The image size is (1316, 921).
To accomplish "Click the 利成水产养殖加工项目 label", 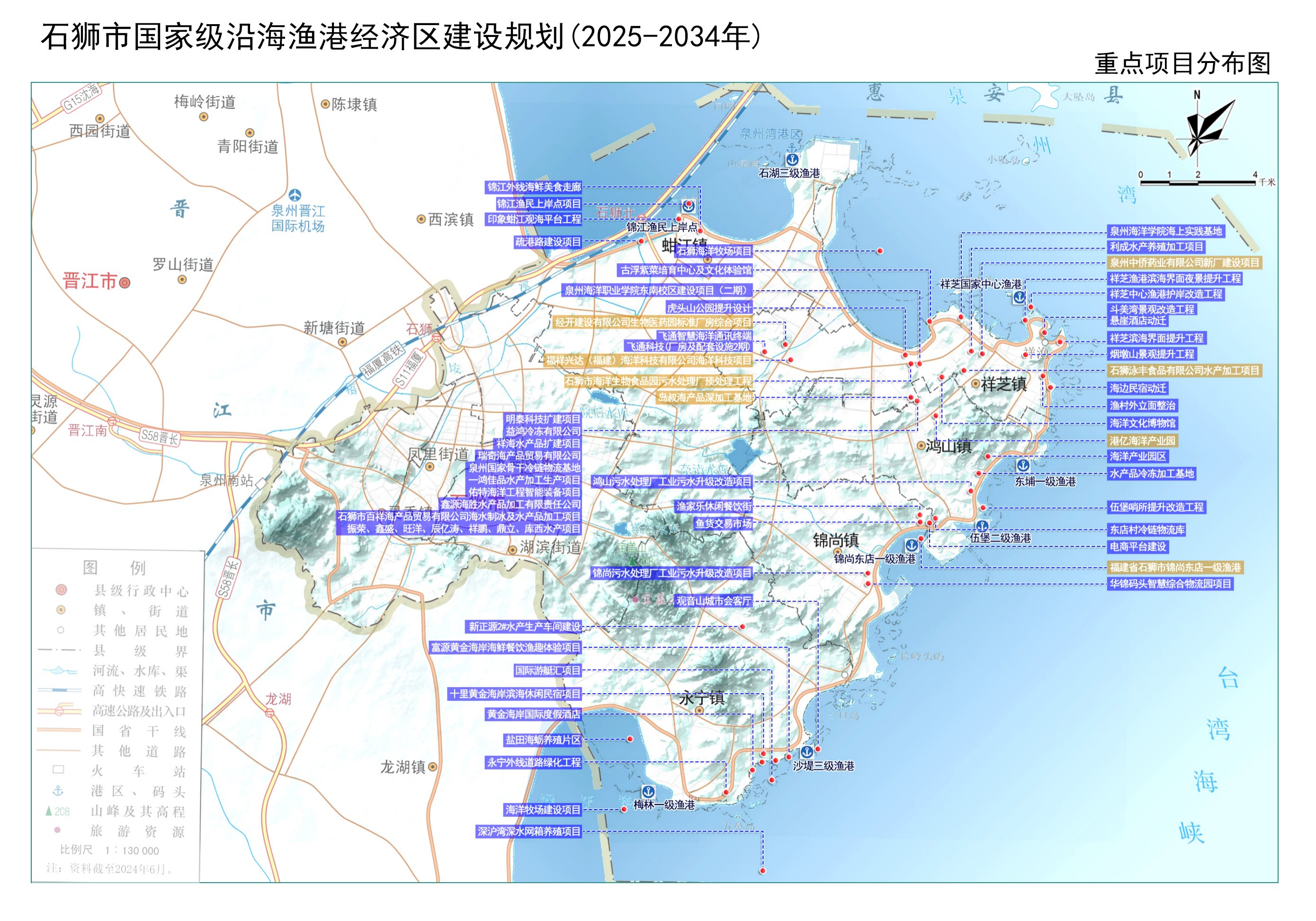I will click(x=1157, y=247).
